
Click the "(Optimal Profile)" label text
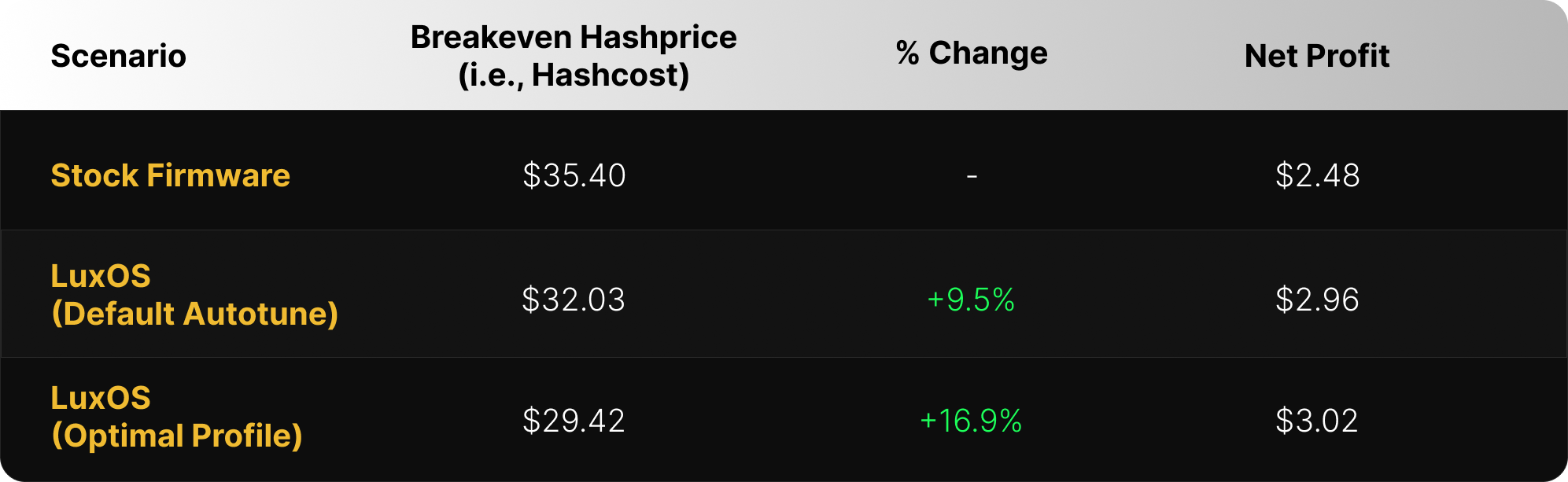(x=177, y=436)
